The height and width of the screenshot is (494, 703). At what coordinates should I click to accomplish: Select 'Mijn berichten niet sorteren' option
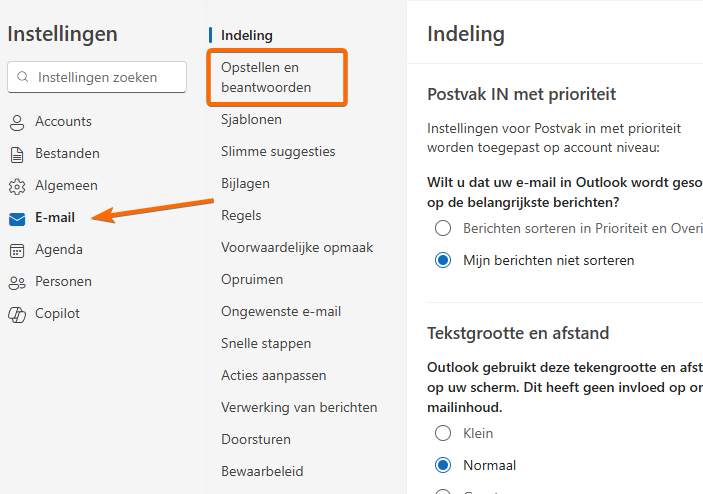tap(443, 260)
